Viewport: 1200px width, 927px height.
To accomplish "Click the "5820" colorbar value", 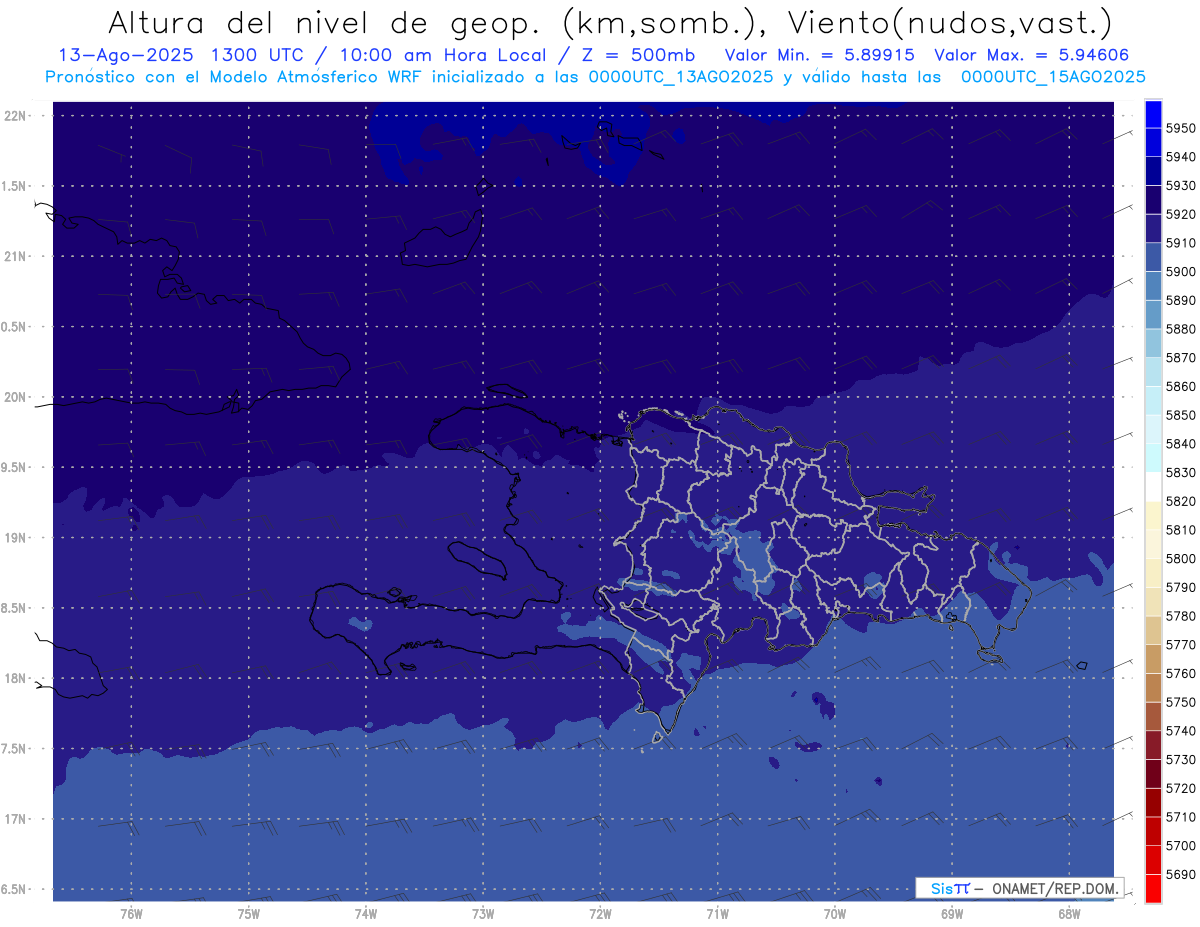I will (x=1181, y=501).
